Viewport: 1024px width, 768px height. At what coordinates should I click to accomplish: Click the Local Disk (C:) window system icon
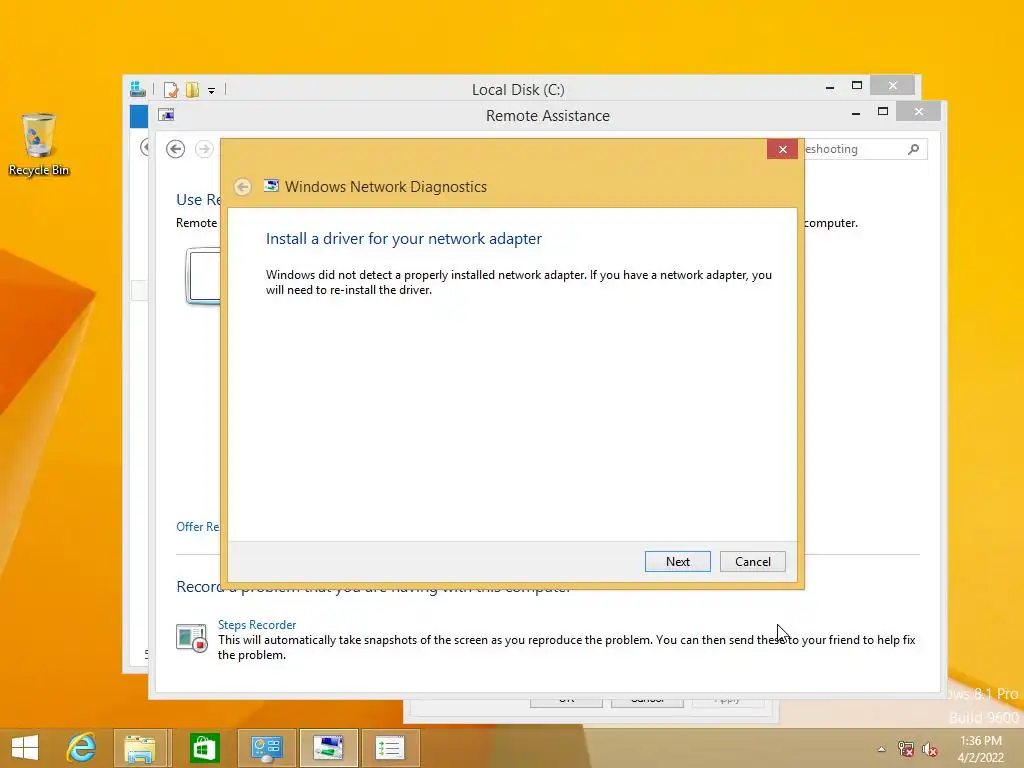tap(137, 89)
